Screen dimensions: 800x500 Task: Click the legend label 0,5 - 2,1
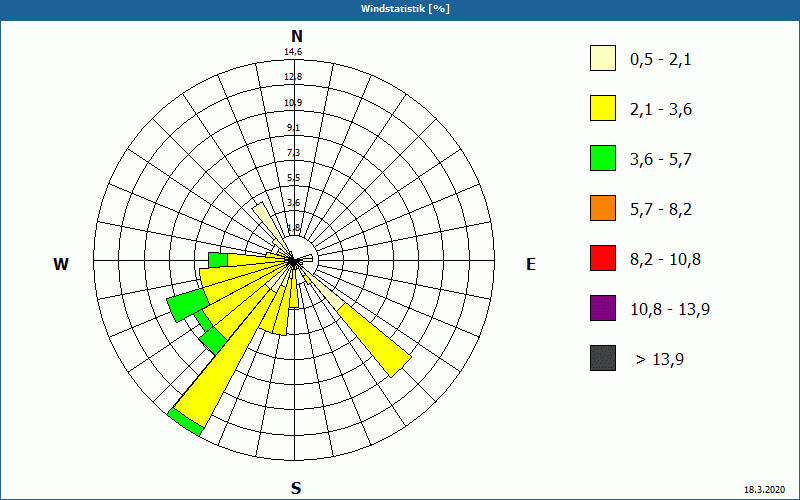click(661, 60)
